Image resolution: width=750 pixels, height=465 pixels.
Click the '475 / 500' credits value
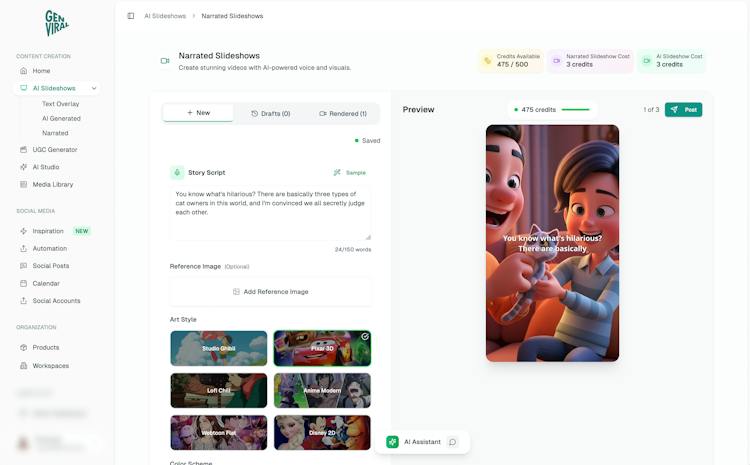point(512,64)
